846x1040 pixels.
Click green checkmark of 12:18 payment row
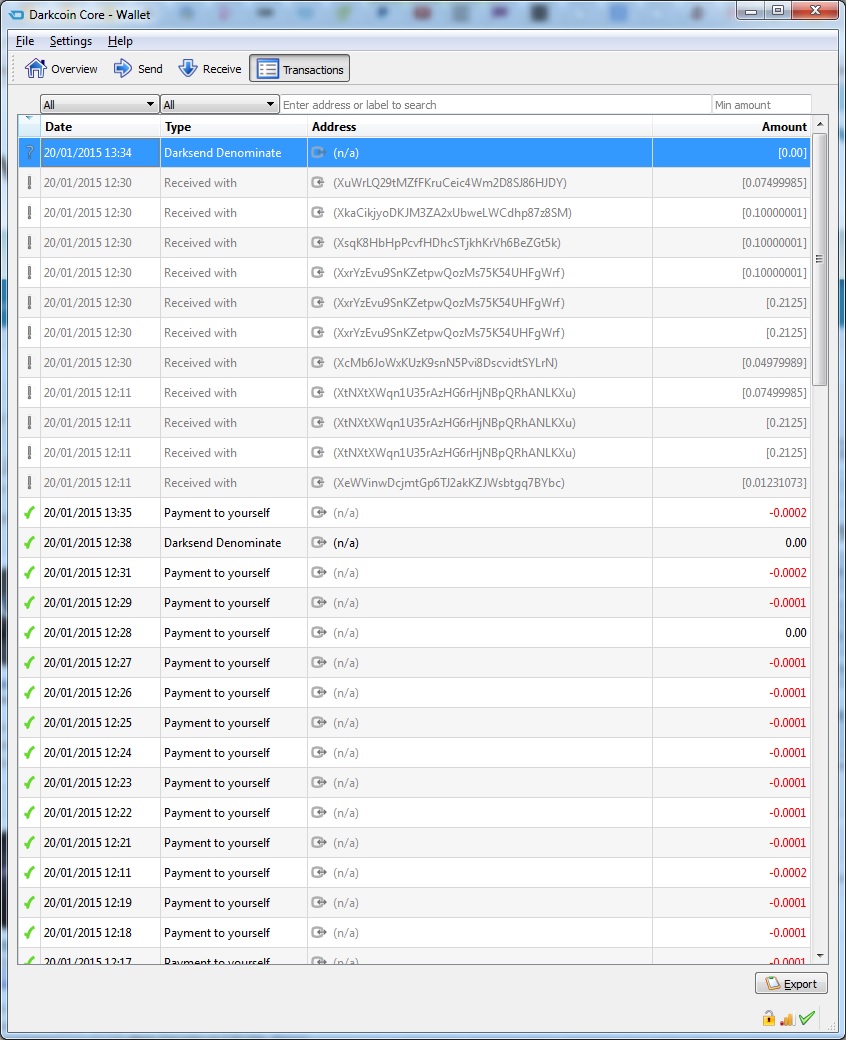pos(29,933)
